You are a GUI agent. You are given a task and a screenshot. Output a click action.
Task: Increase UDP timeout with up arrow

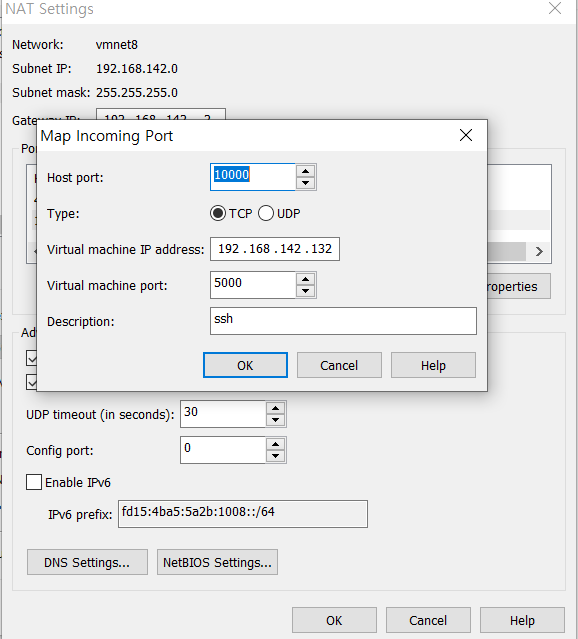(276, 408)
